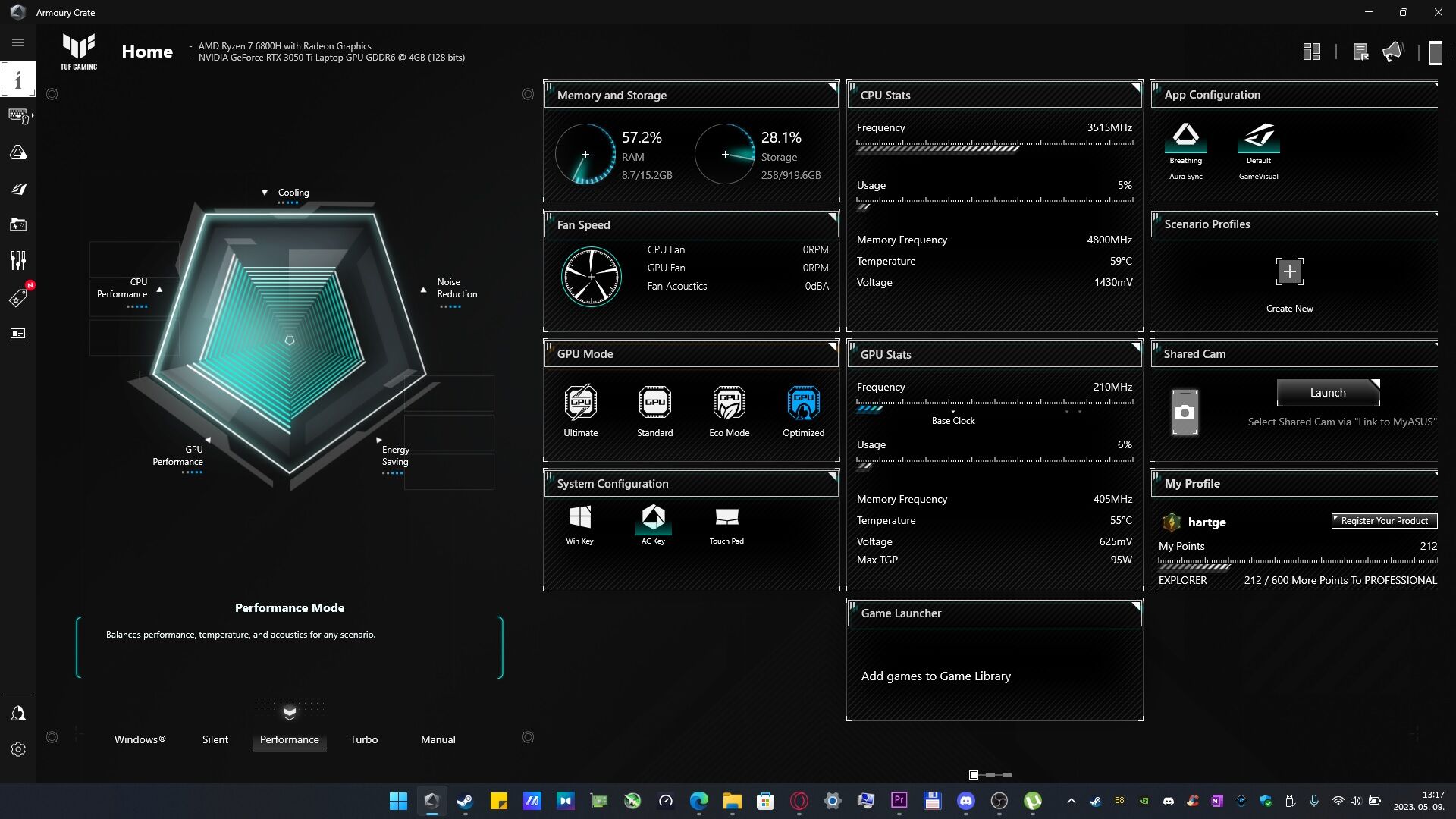Select Standard GPU mode
Image resolution: width=1456 pixels, height=819 pixels.
point(655,411)
